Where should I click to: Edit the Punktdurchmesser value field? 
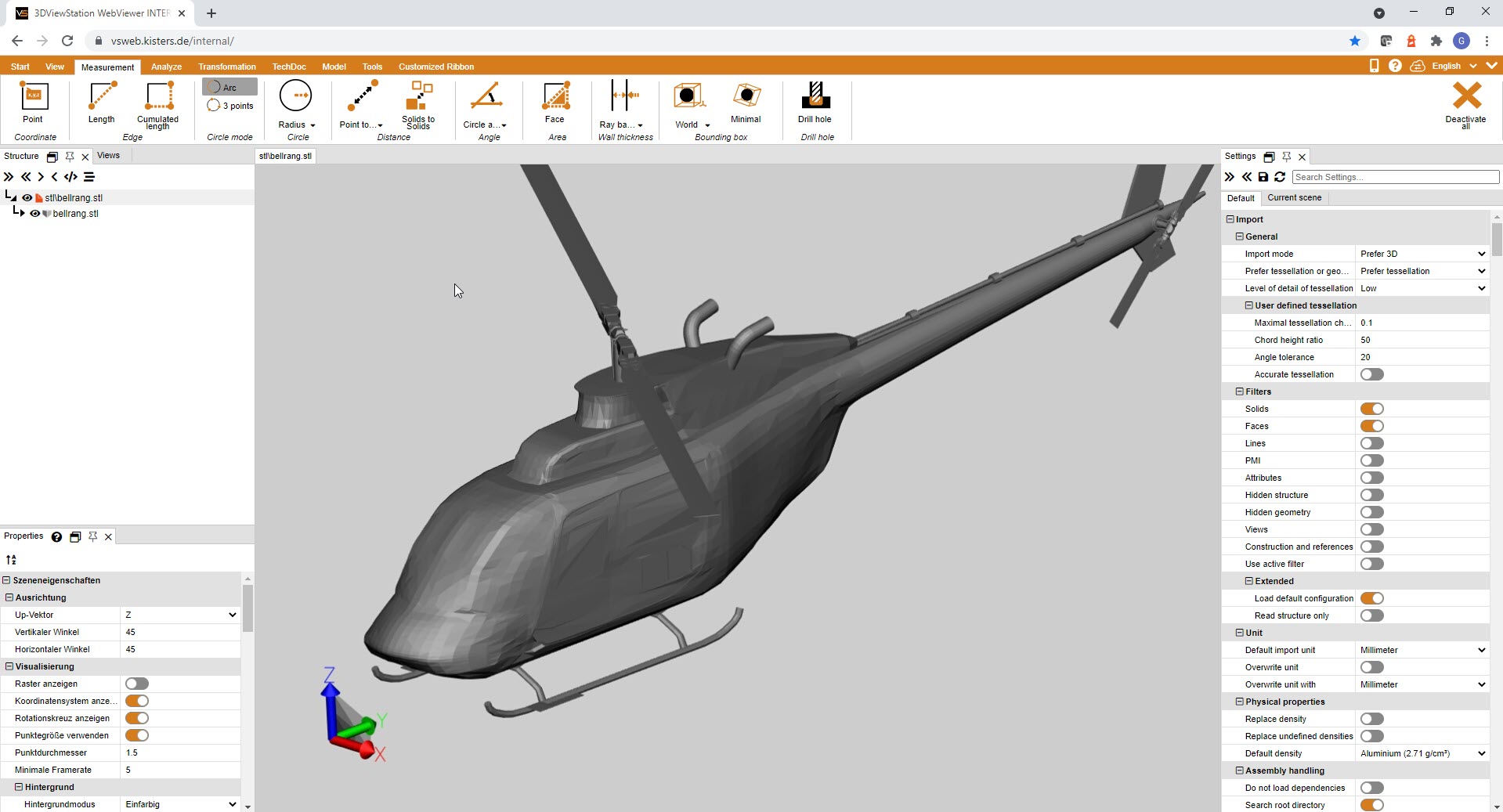tap(180, 752)
